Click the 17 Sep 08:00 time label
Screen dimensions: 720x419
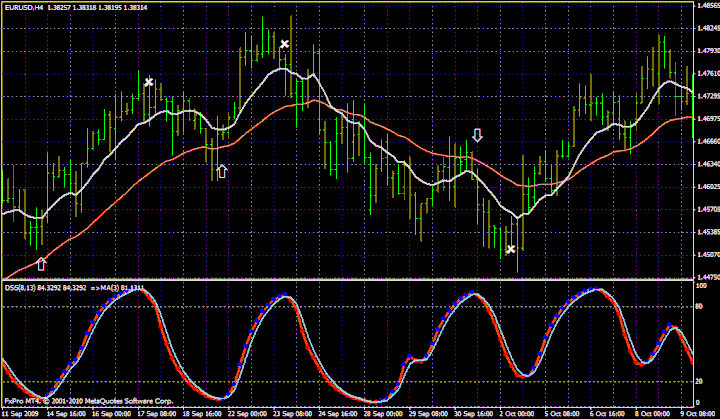point(157,413)
